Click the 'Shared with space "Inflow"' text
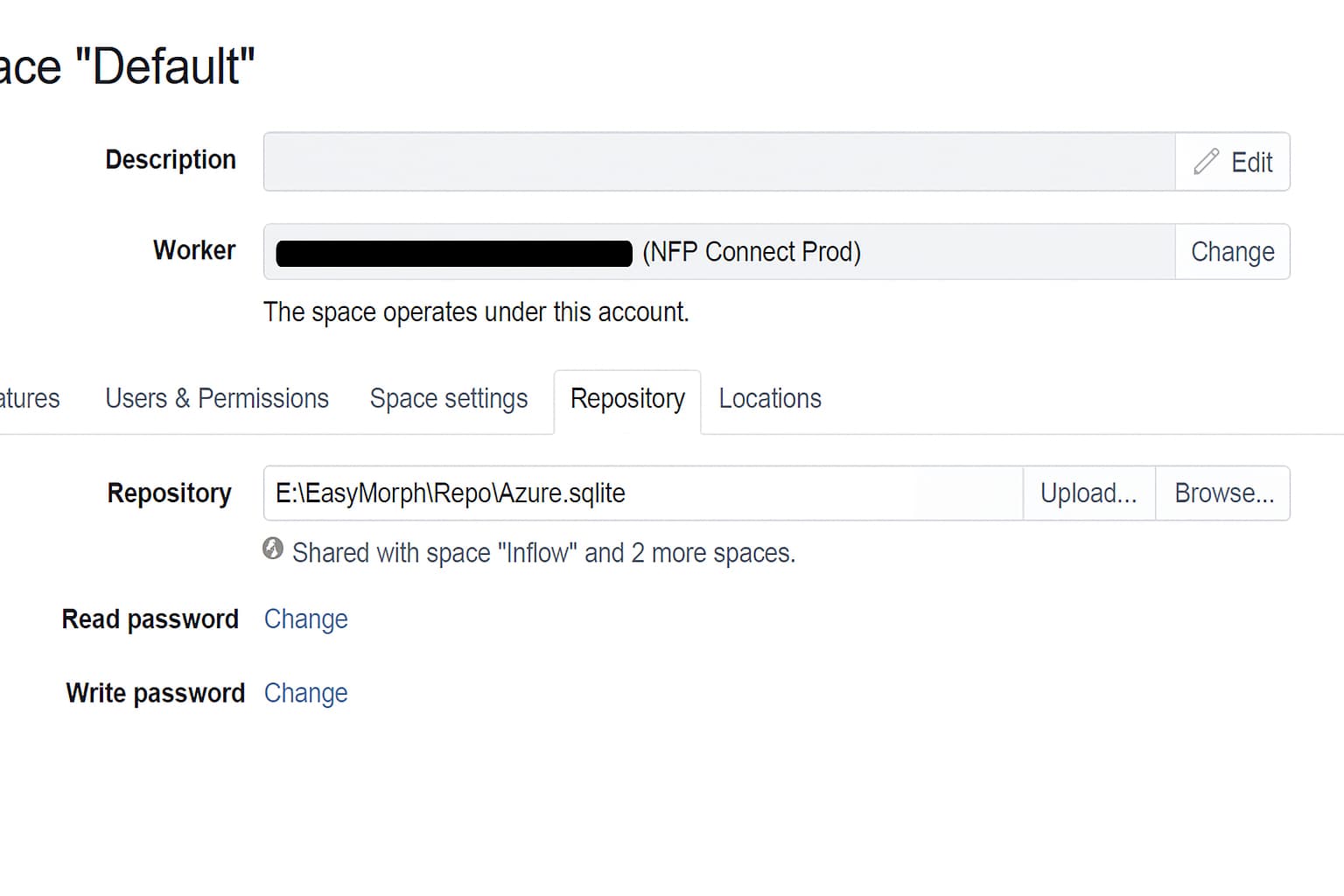Viewport: 1344px width, 896px height. tap(543, 553)
